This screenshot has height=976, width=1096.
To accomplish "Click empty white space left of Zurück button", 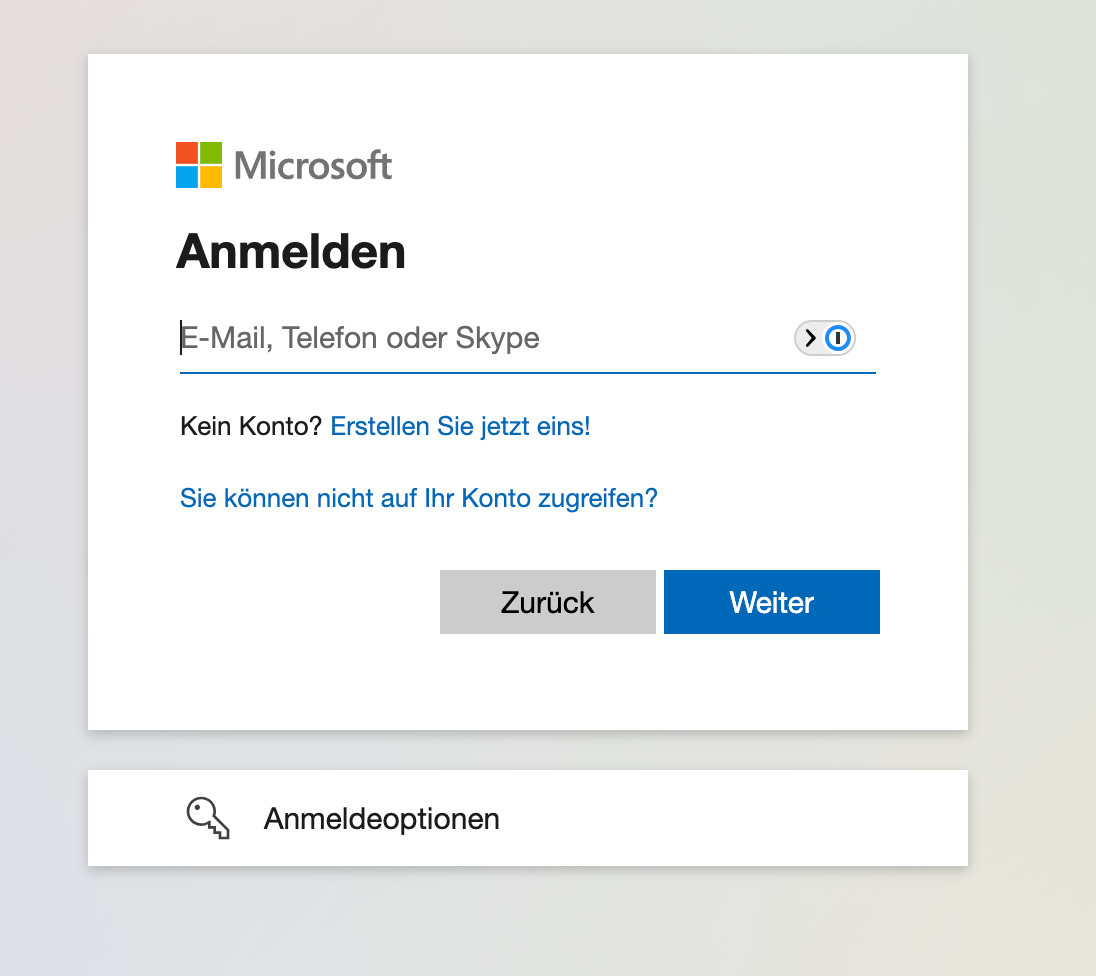I will [x=300, y=602].
